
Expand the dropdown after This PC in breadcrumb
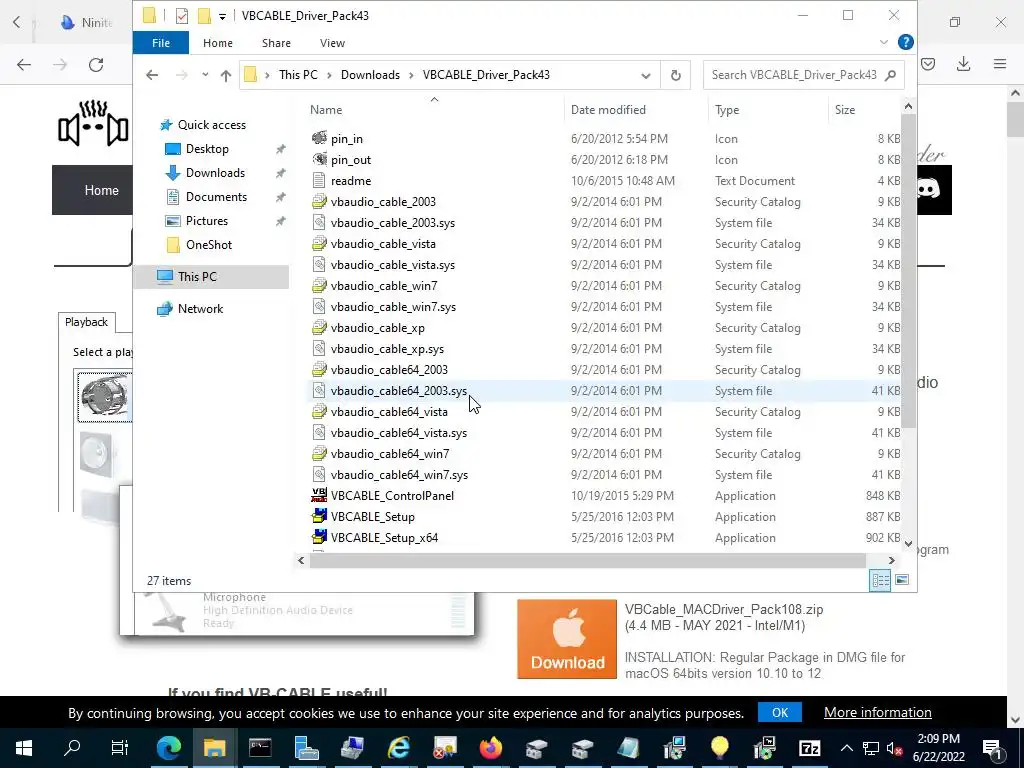tap(328, 75)
